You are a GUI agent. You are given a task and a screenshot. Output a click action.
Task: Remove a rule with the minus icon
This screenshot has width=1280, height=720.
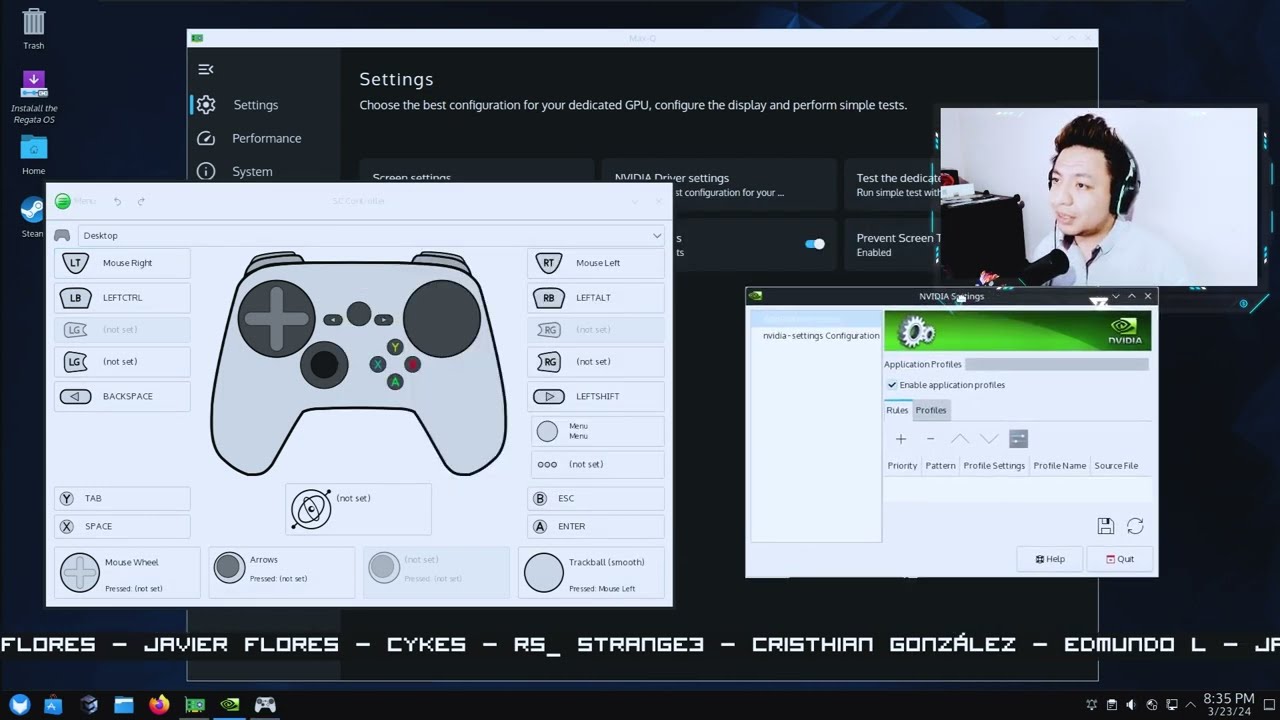tap(930, 439)
